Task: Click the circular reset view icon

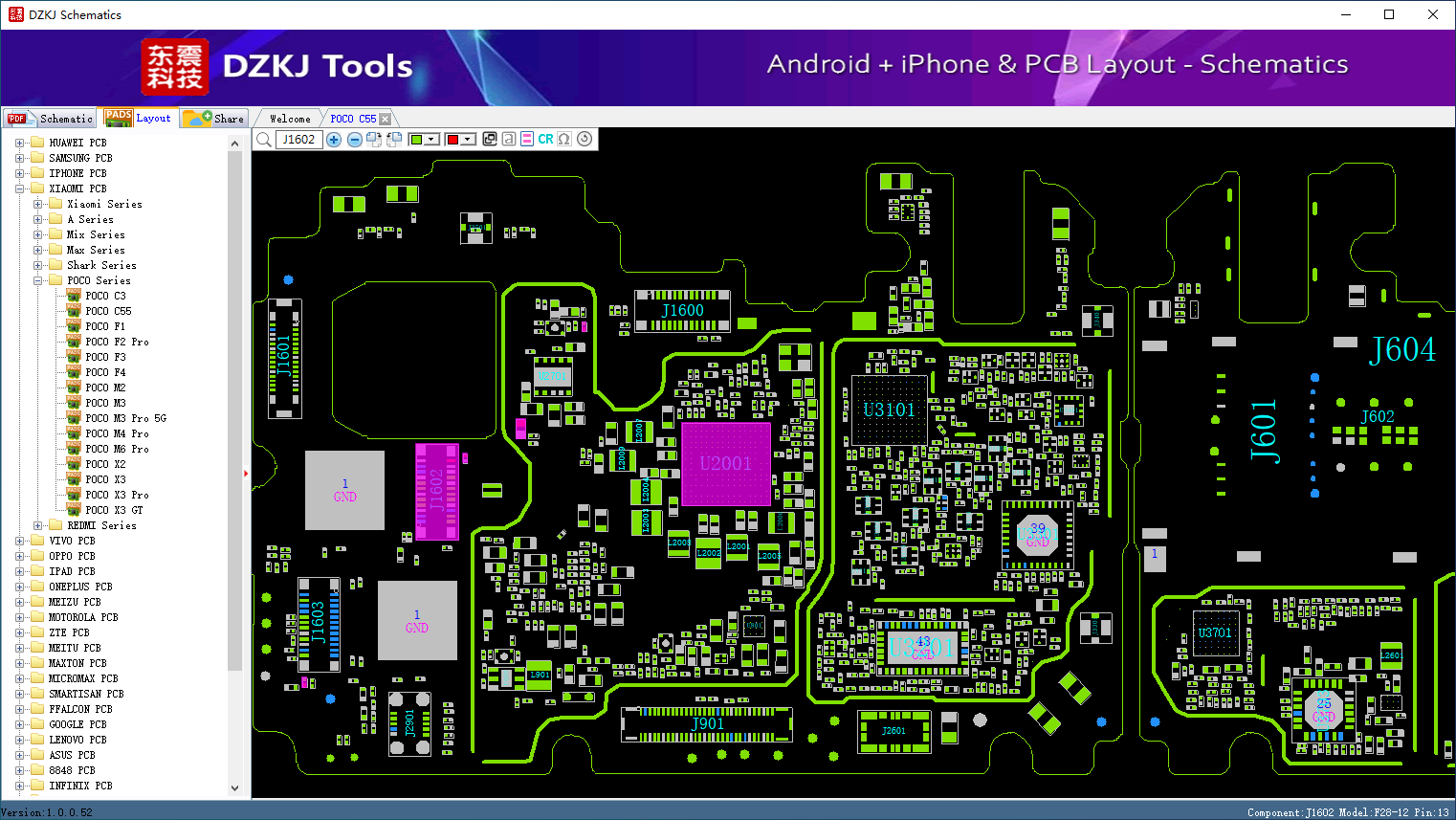Action: (x=585, y=139)
